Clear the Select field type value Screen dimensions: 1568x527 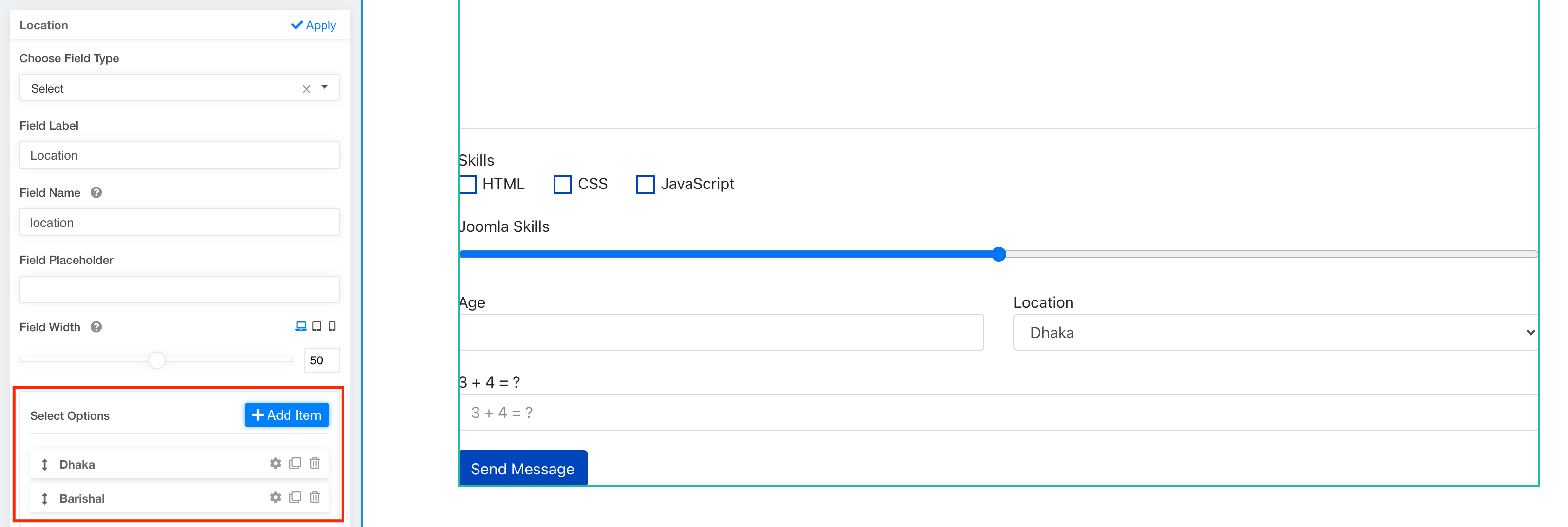pyautogui.click(x=306, y=89)
